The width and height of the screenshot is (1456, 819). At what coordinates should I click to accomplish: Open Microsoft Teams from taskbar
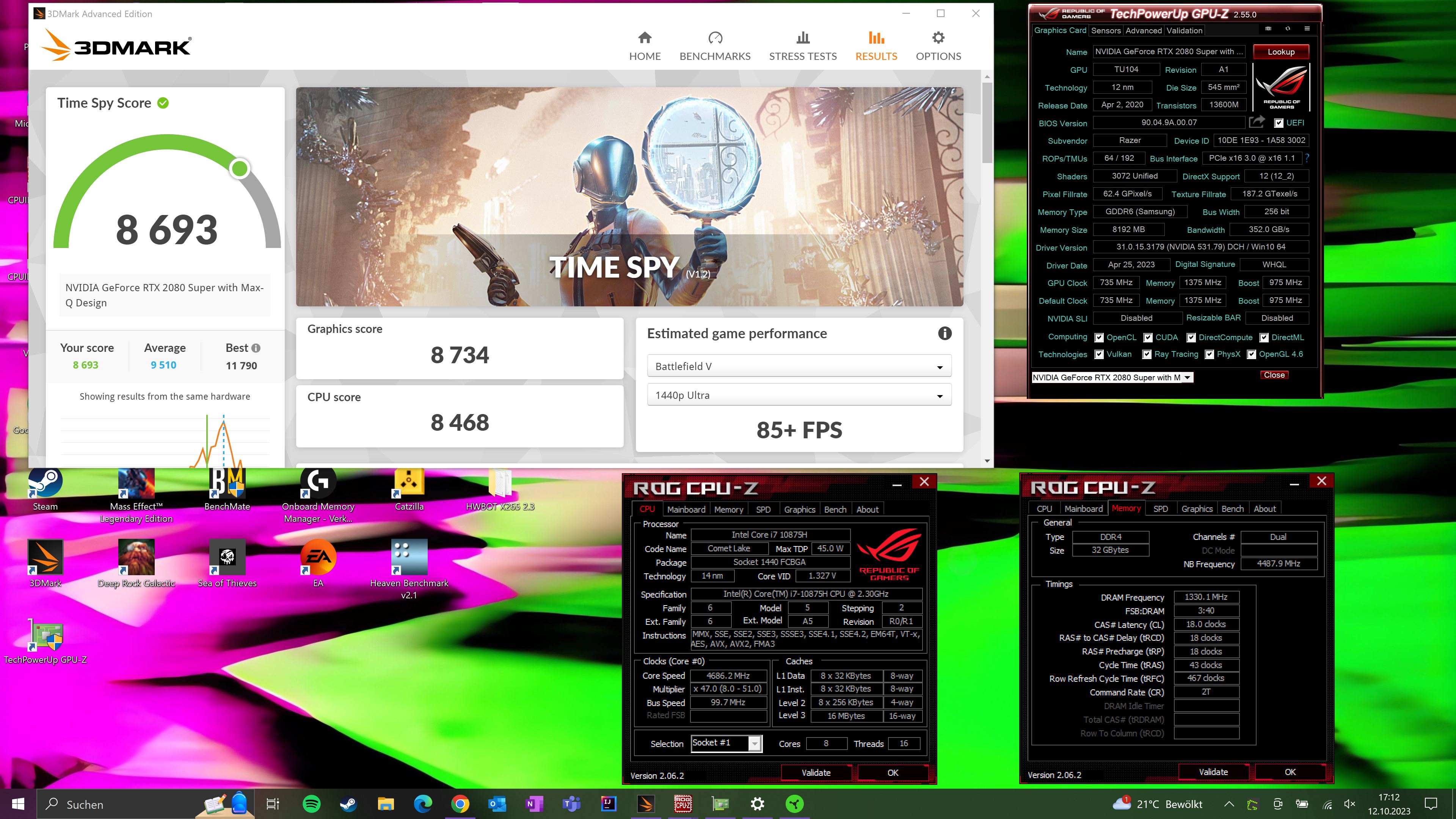click(x=571, y=804)
